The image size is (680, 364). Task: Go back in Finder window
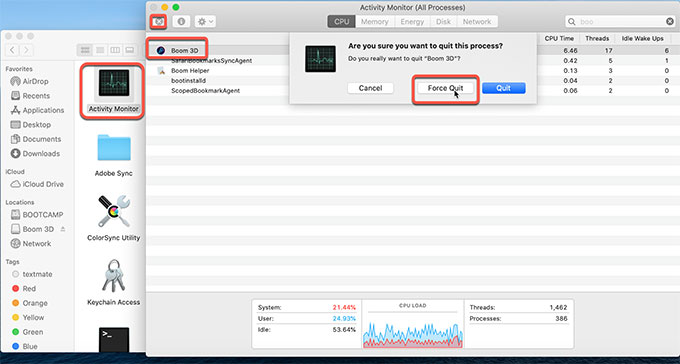coord(12,50)
